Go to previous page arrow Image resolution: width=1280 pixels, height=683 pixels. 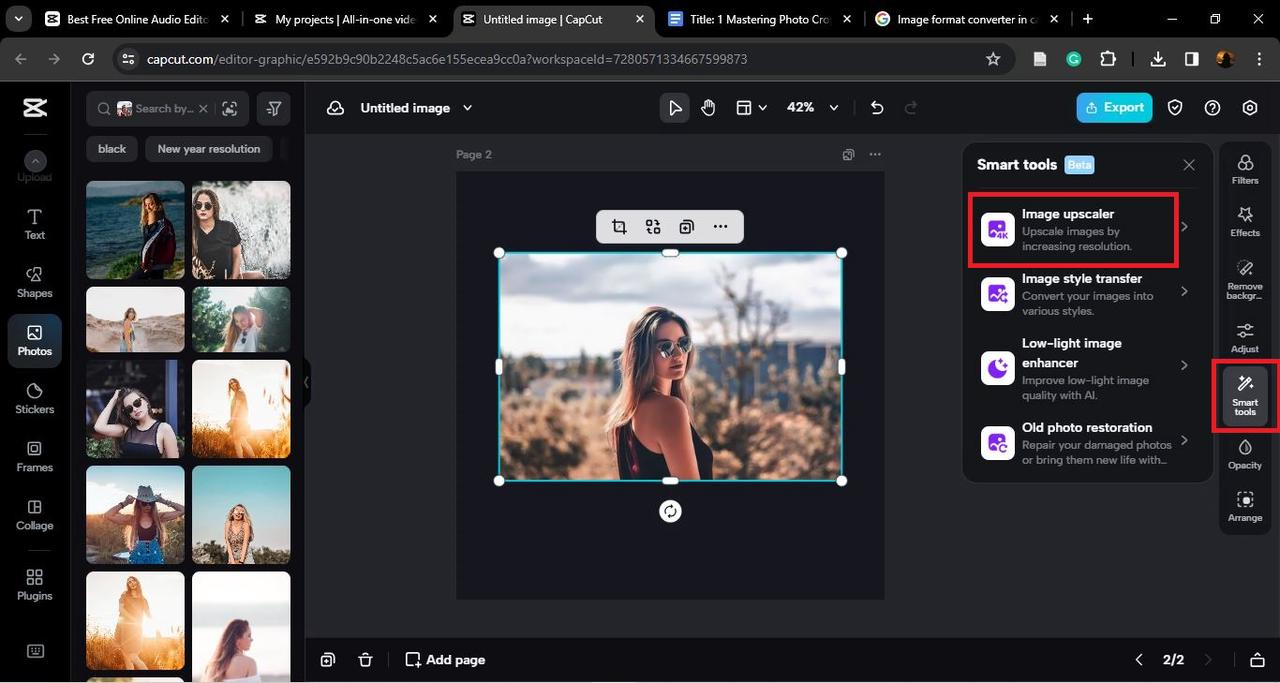point(1139,660)
